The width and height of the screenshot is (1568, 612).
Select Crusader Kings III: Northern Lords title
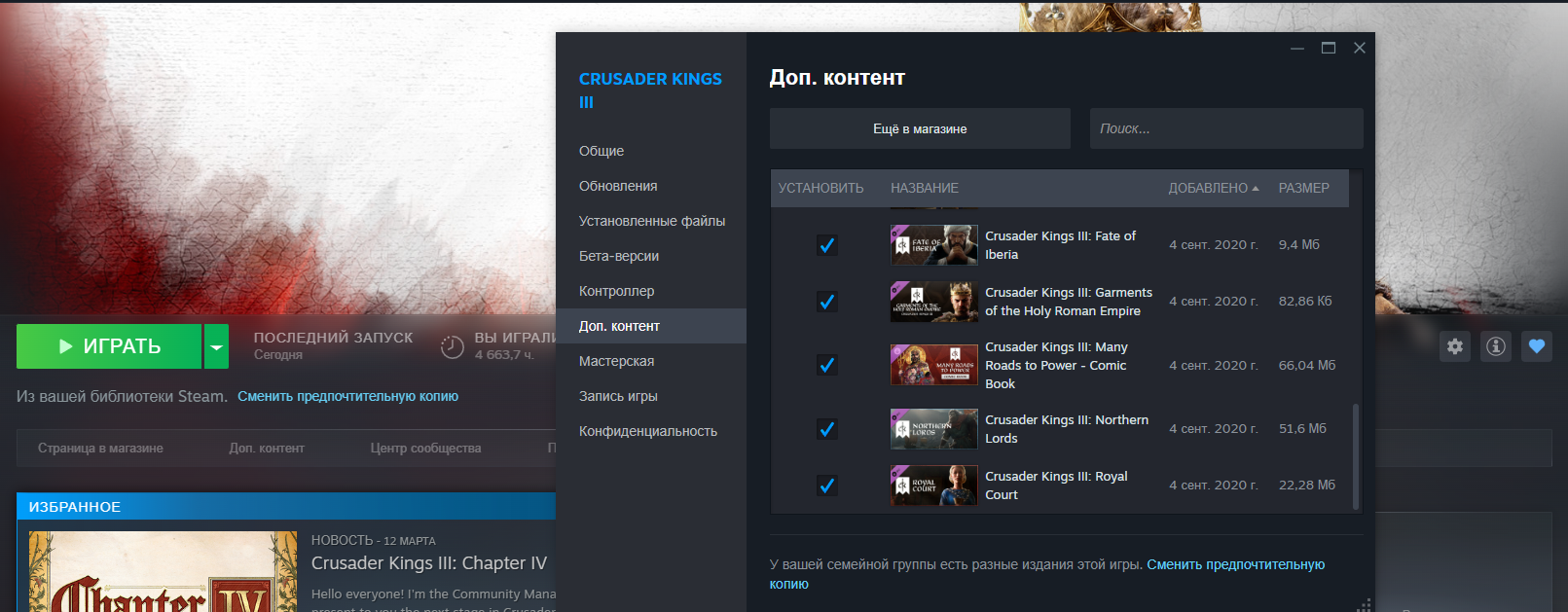click(1067, 429)
